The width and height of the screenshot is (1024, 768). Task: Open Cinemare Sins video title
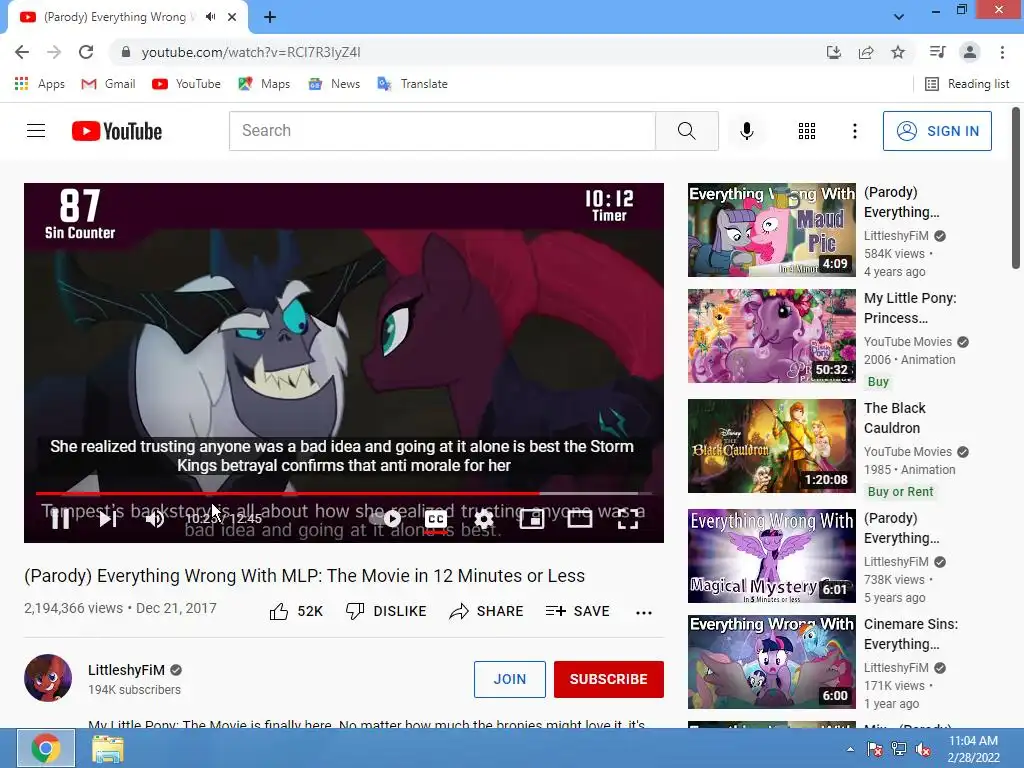[910, 634]
